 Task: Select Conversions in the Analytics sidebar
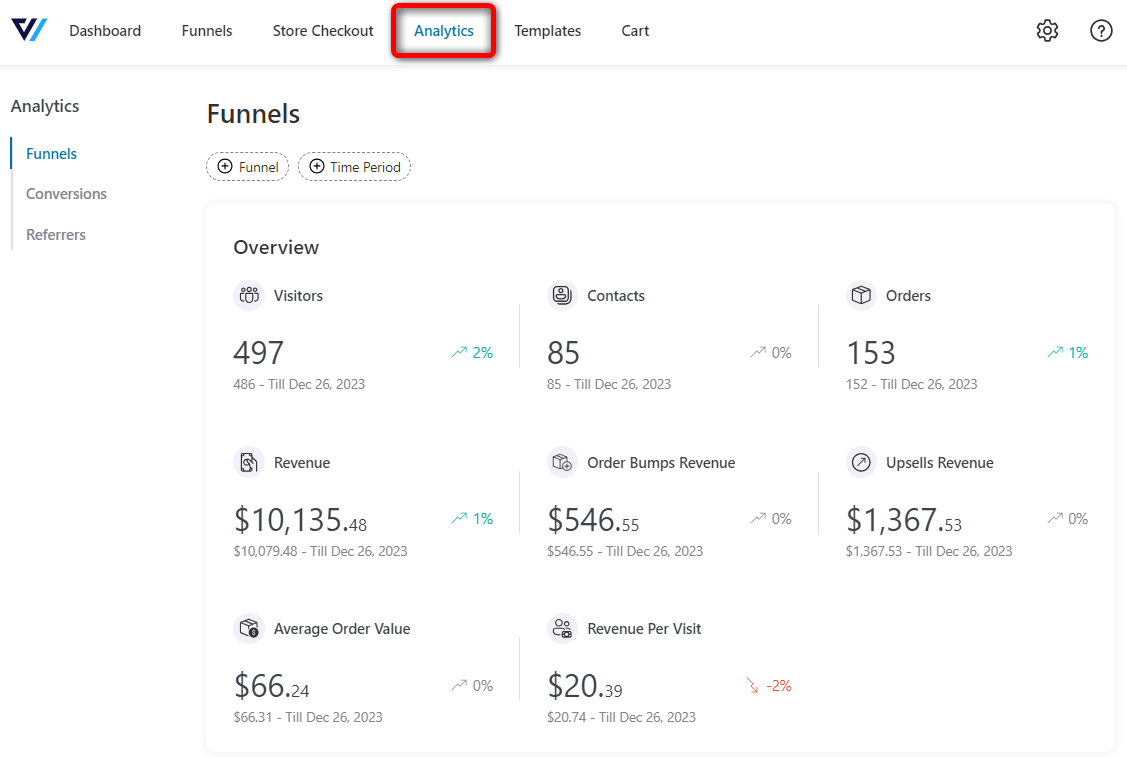(66, 193)
